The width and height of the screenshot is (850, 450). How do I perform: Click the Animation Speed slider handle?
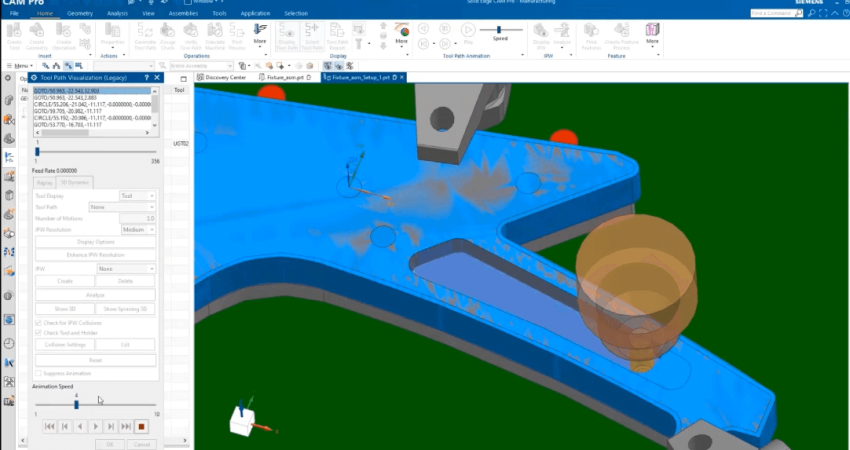[76, 404]
